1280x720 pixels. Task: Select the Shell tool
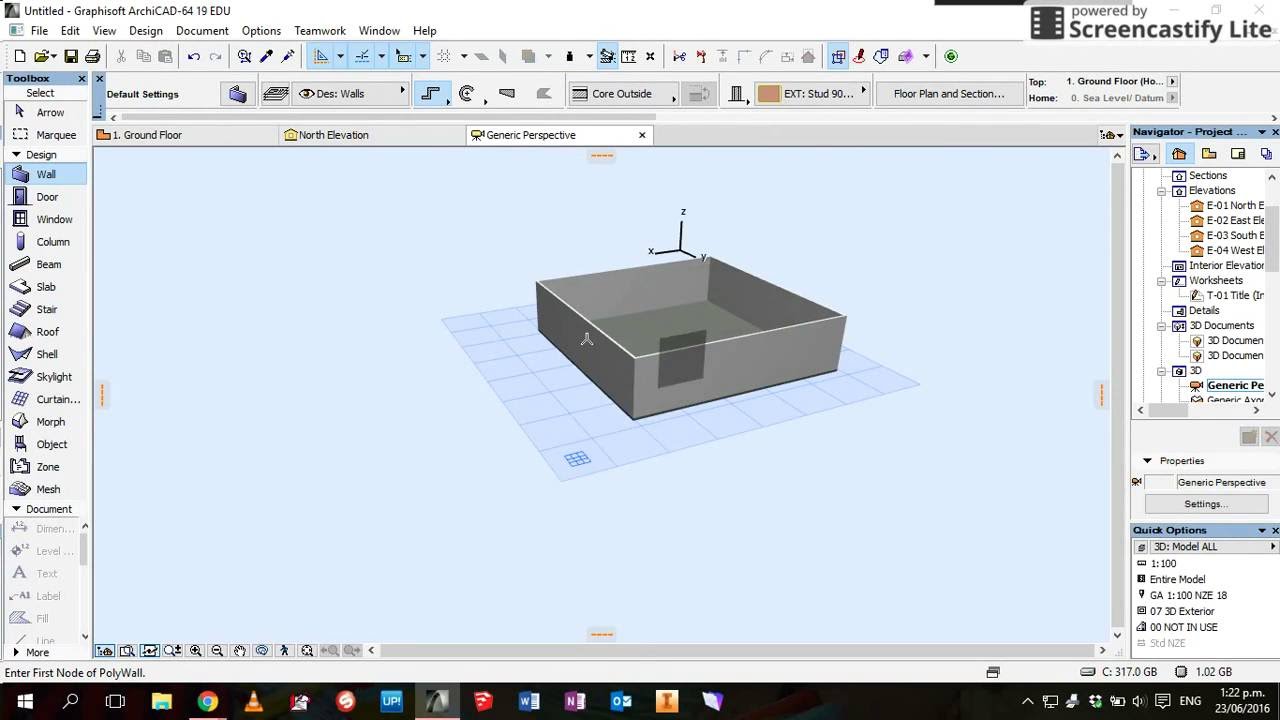[x=45, y=354]
